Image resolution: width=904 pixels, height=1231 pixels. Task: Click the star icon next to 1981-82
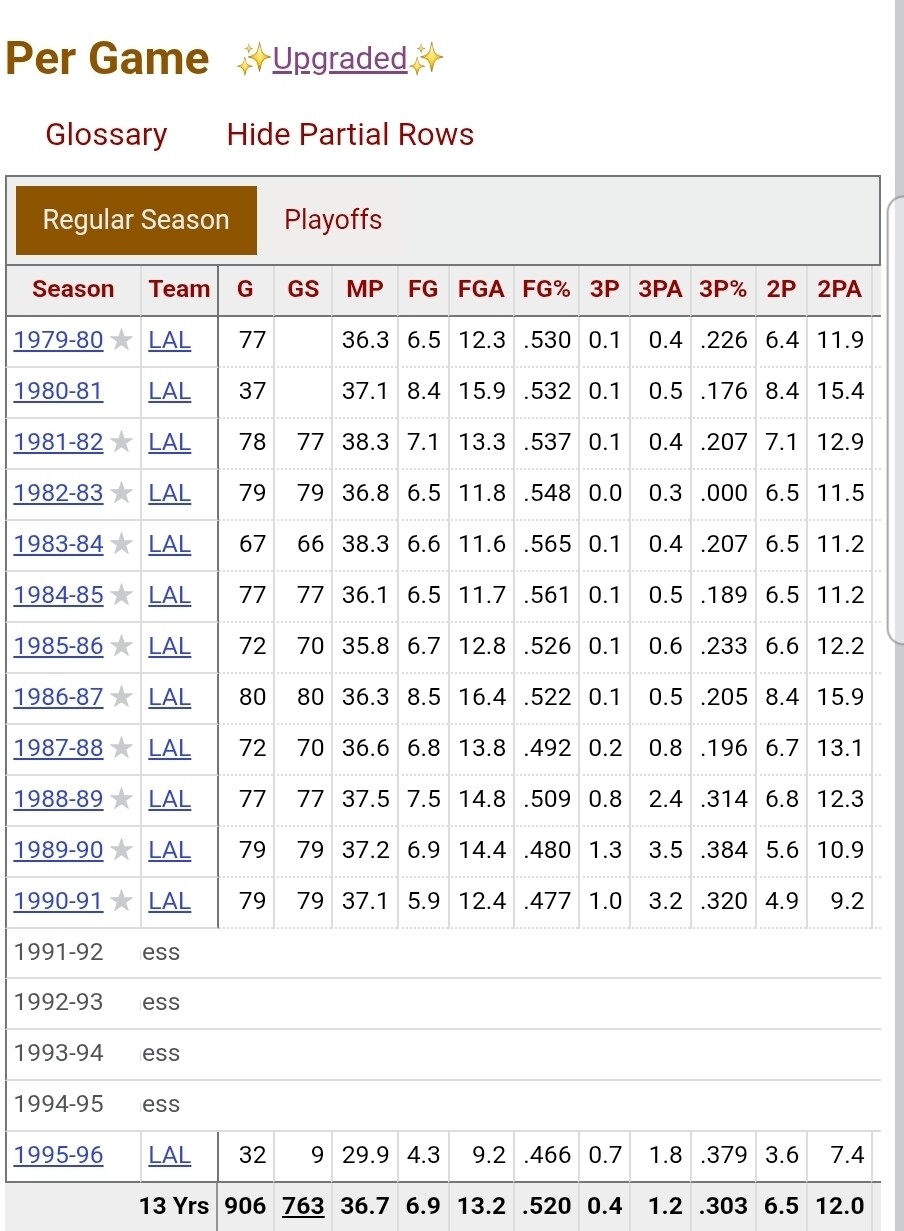point(121,442)
